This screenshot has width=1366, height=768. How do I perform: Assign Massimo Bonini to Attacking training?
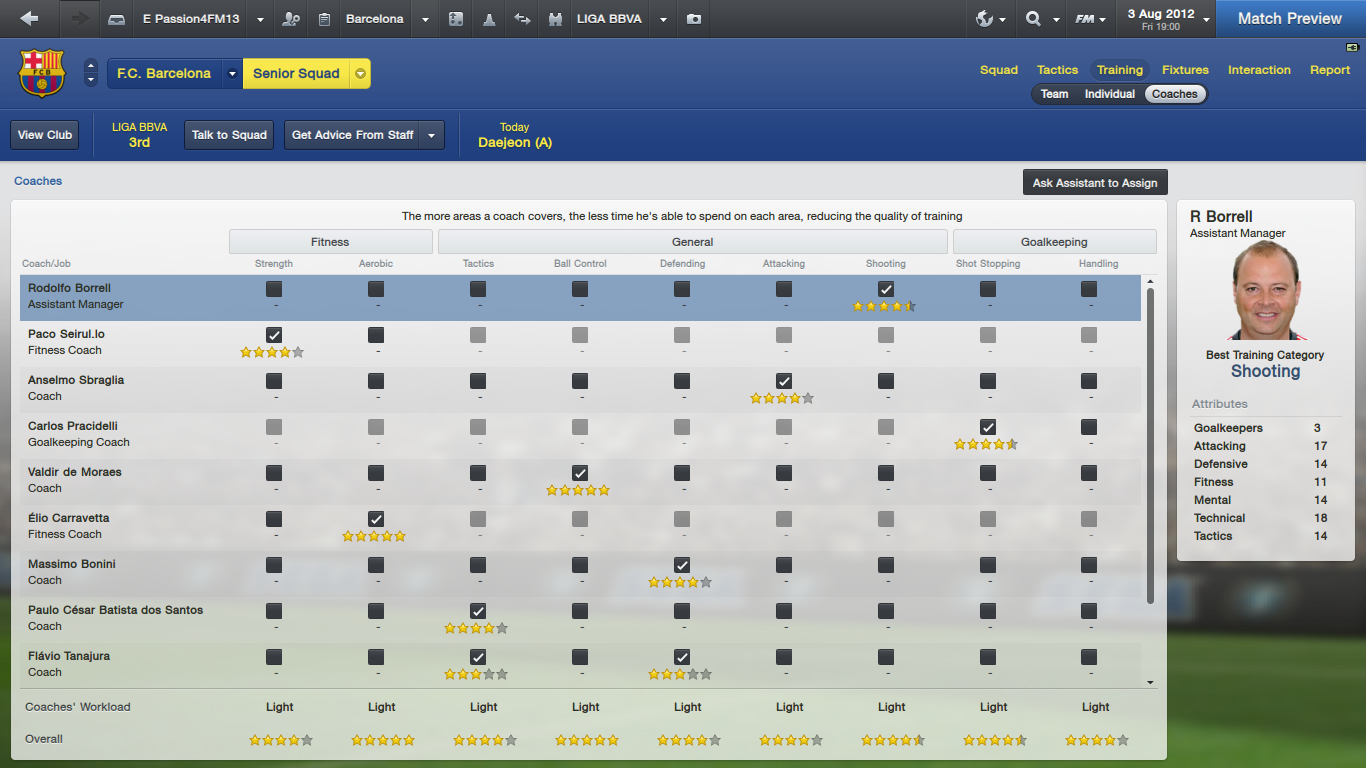pyautogui.click(x=783, y=565)
